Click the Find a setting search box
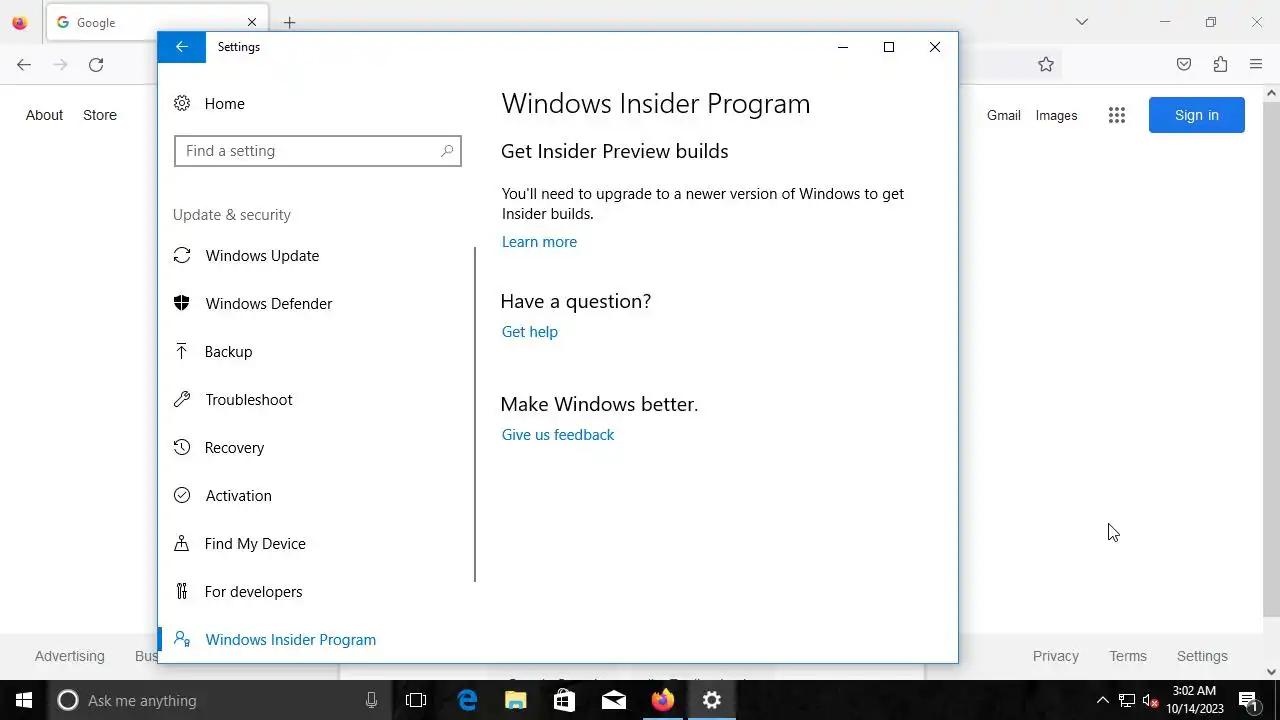This screenshot has width=1280, height=720. pyautogui.click(x=318, y=151)
